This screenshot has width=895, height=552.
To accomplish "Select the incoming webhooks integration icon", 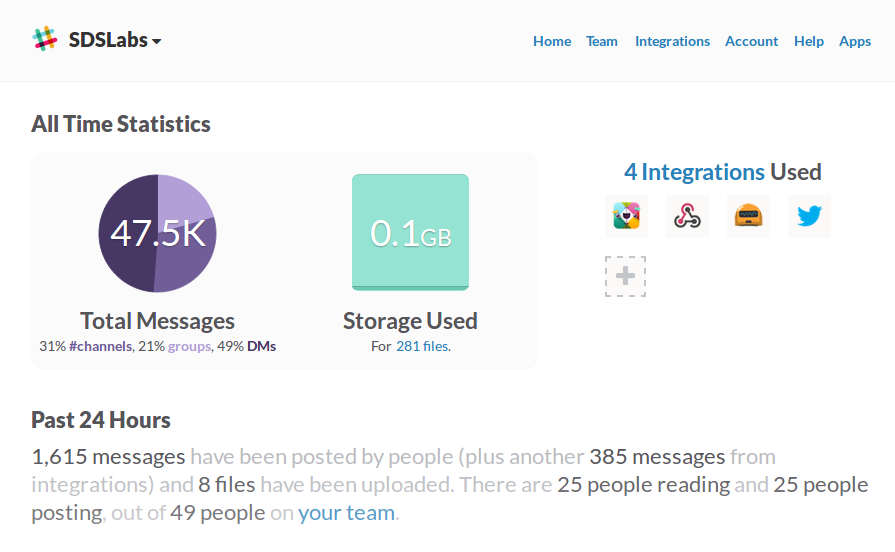I will [687, 216].
